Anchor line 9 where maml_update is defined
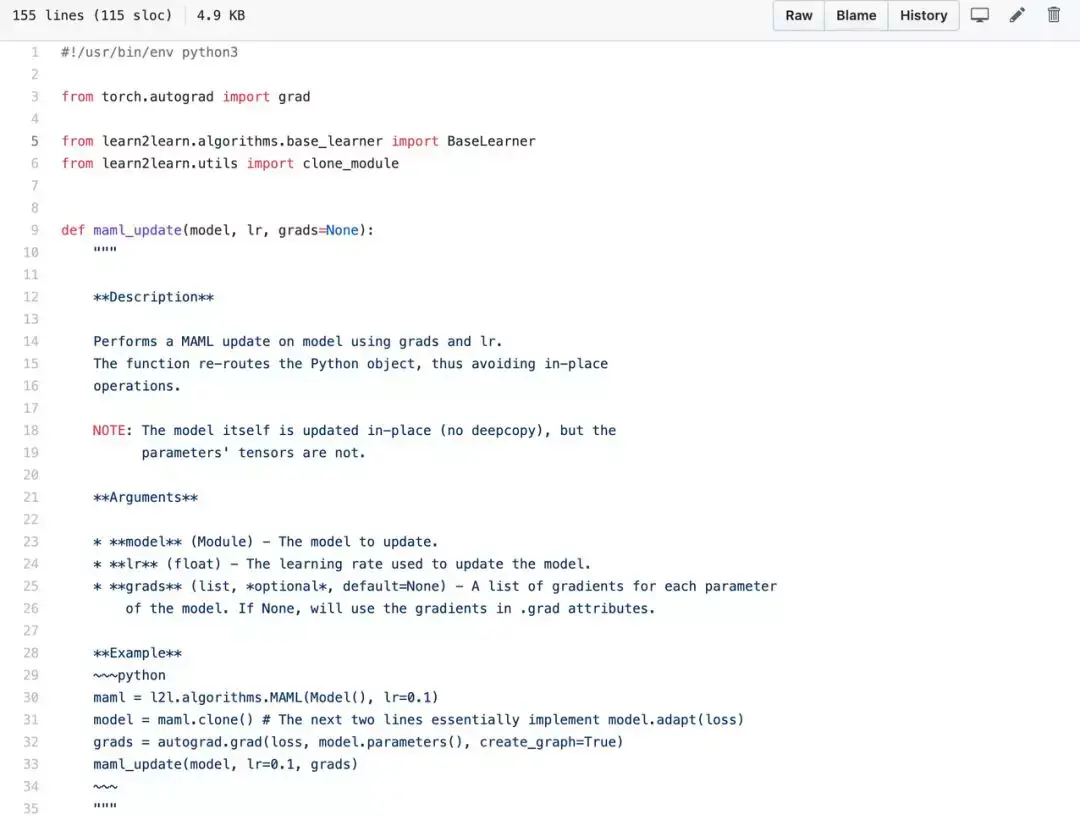 [x=34, y=230]
